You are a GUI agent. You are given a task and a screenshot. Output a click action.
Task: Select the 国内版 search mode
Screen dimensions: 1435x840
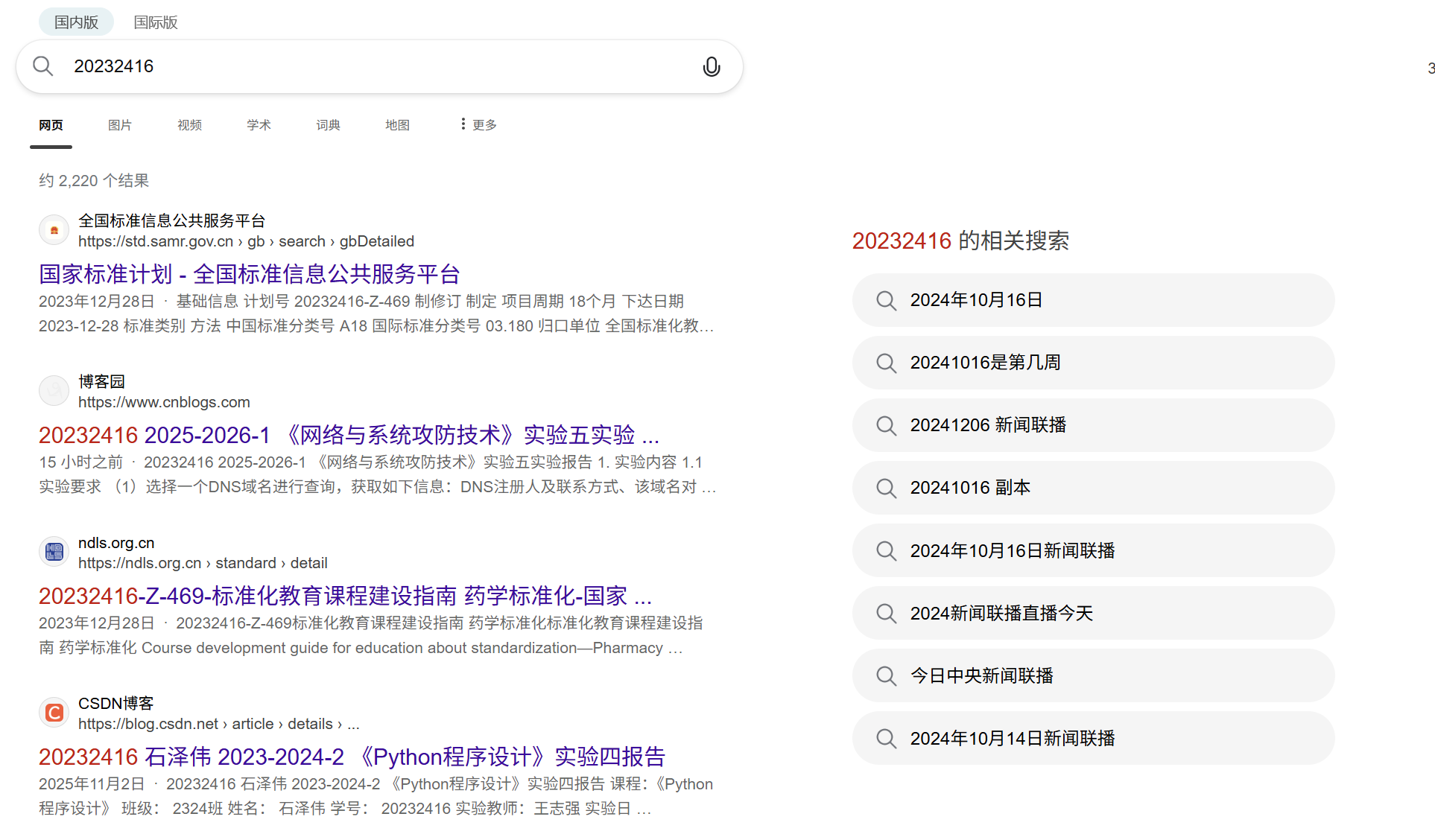(x=76, y=22)
